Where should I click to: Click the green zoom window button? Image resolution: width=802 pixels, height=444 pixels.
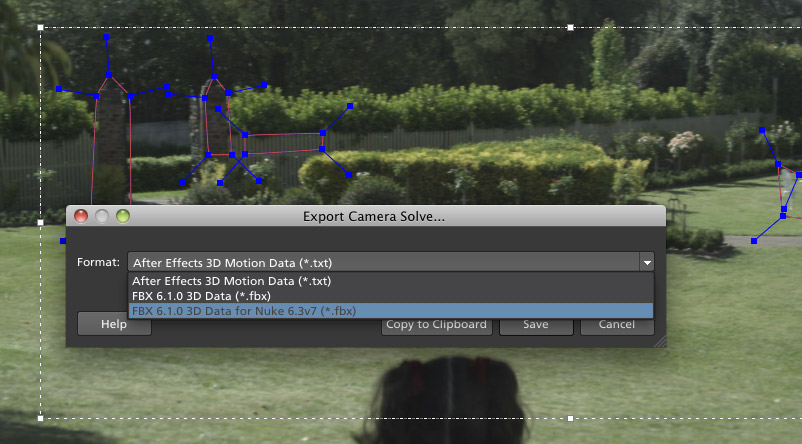coord(123,216)
